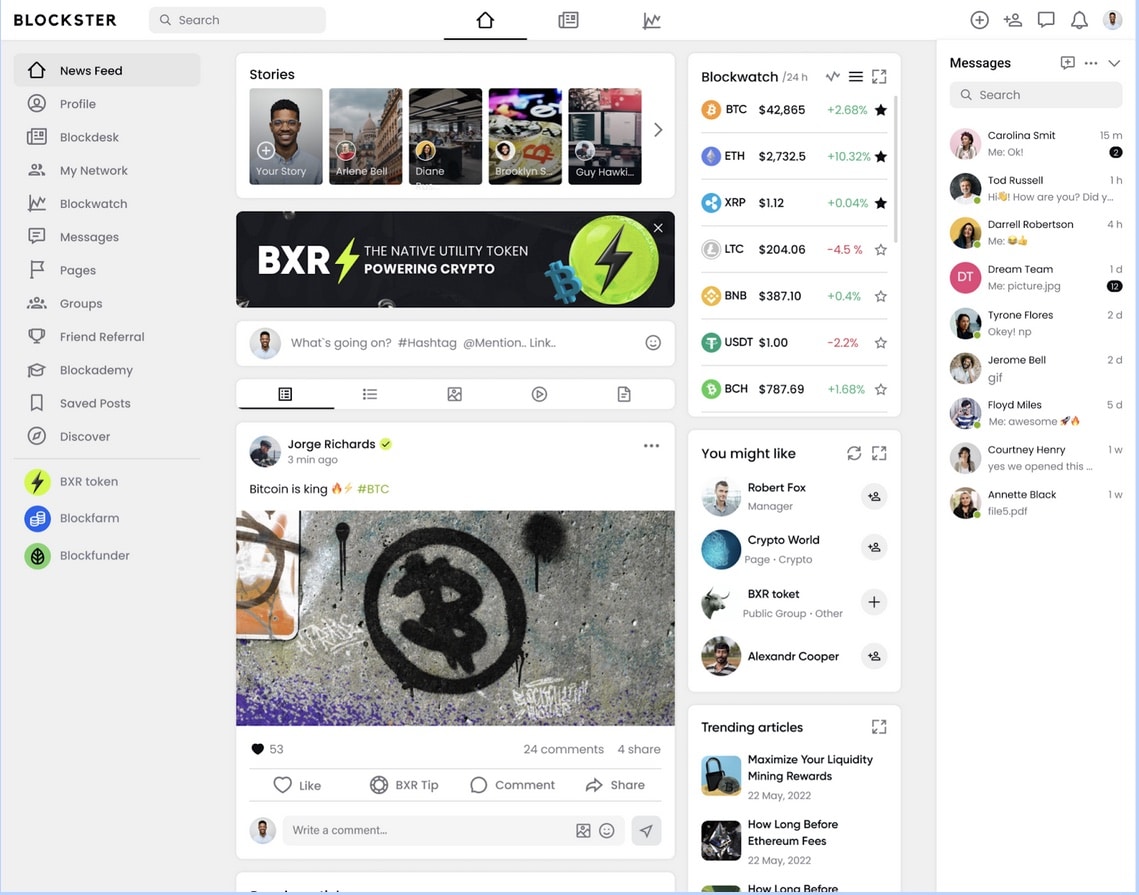Collapse the Messages panel chevron
This screenshot has width=1139, height=895.
pos(1114,63)
